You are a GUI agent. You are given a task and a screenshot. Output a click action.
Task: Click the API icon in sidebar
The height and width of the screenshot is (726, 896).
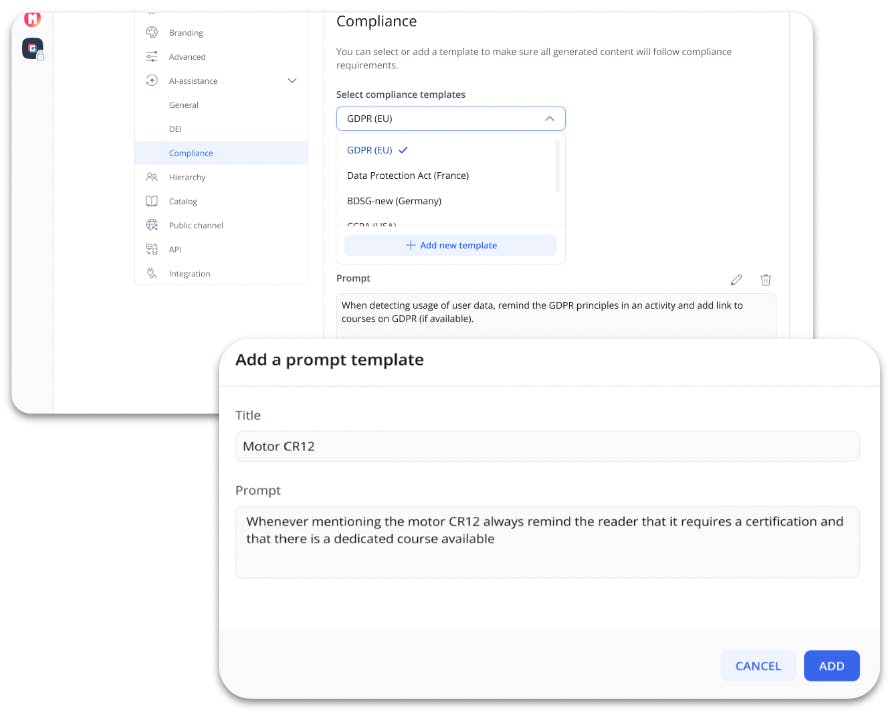(x=152, y=249)
